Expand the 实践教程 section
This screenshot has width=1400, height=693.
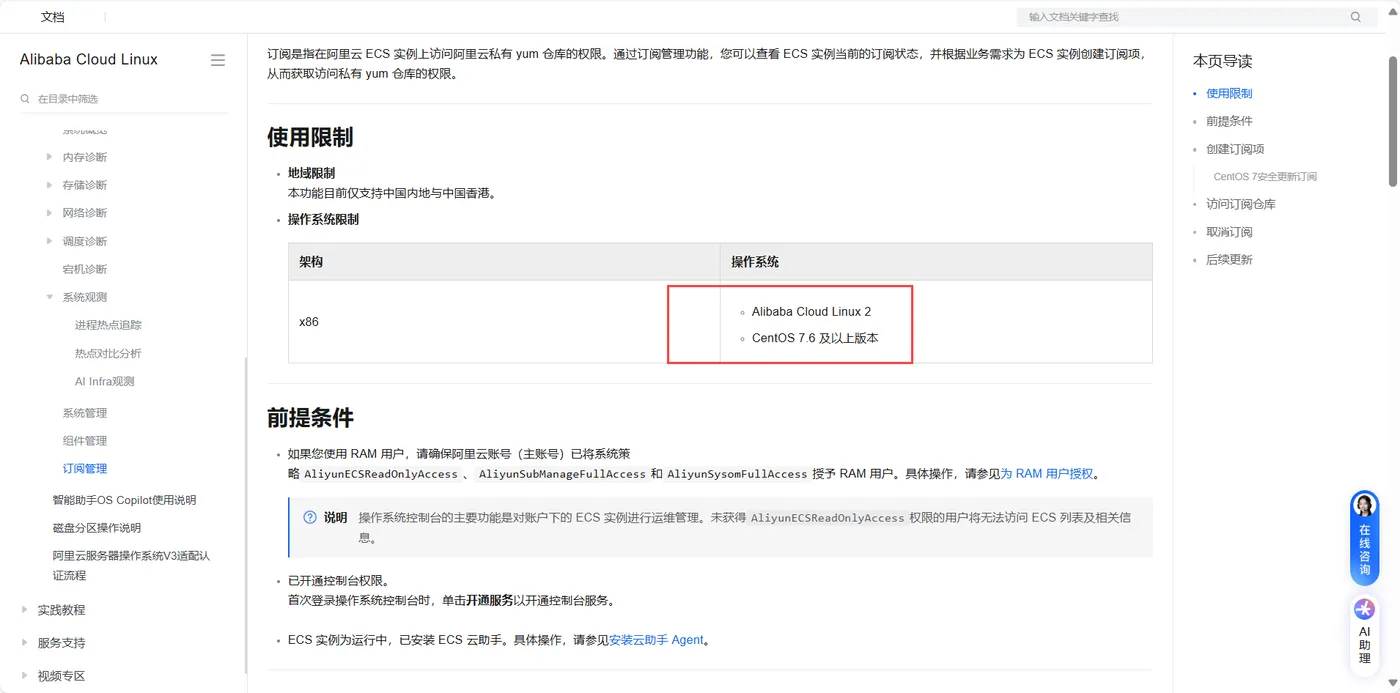[x=25, y=610]
